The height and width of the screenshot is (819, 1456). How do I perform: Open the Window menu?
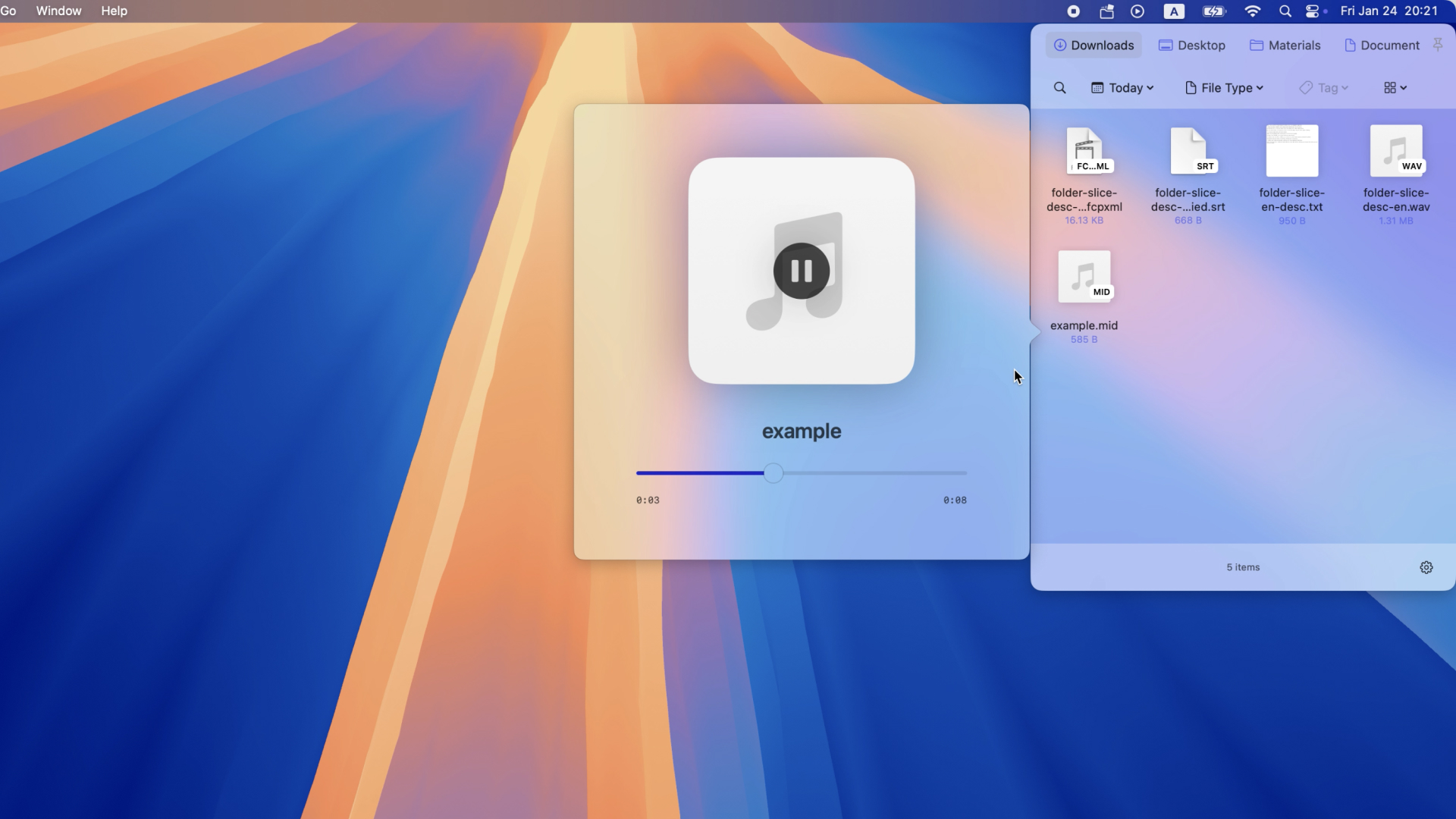coord(58,11)
